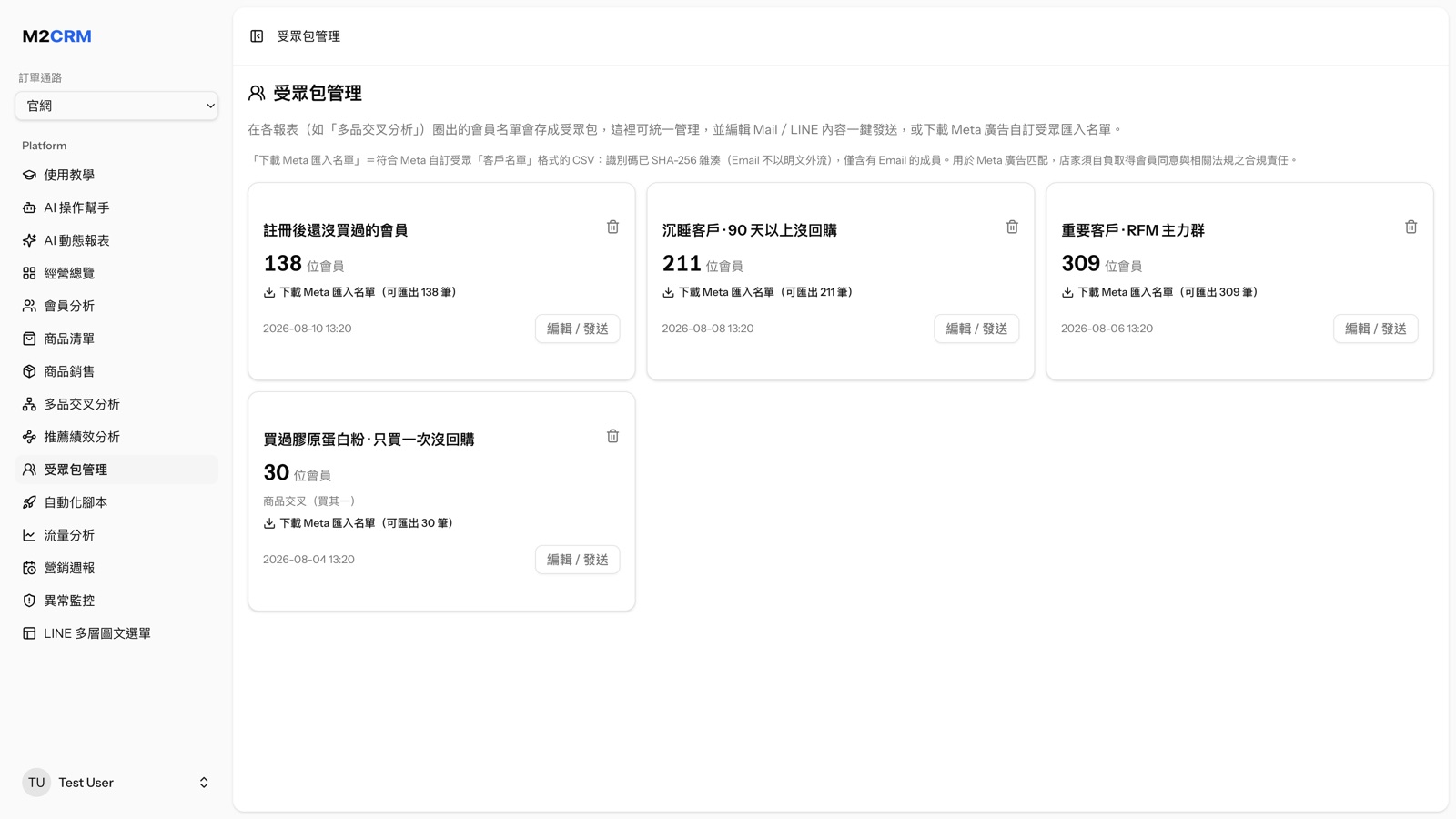The image size is (1456, 819).
Task: Open 經營總覽 grid icon
Action: pyautogui.click(x=29, y=273)
